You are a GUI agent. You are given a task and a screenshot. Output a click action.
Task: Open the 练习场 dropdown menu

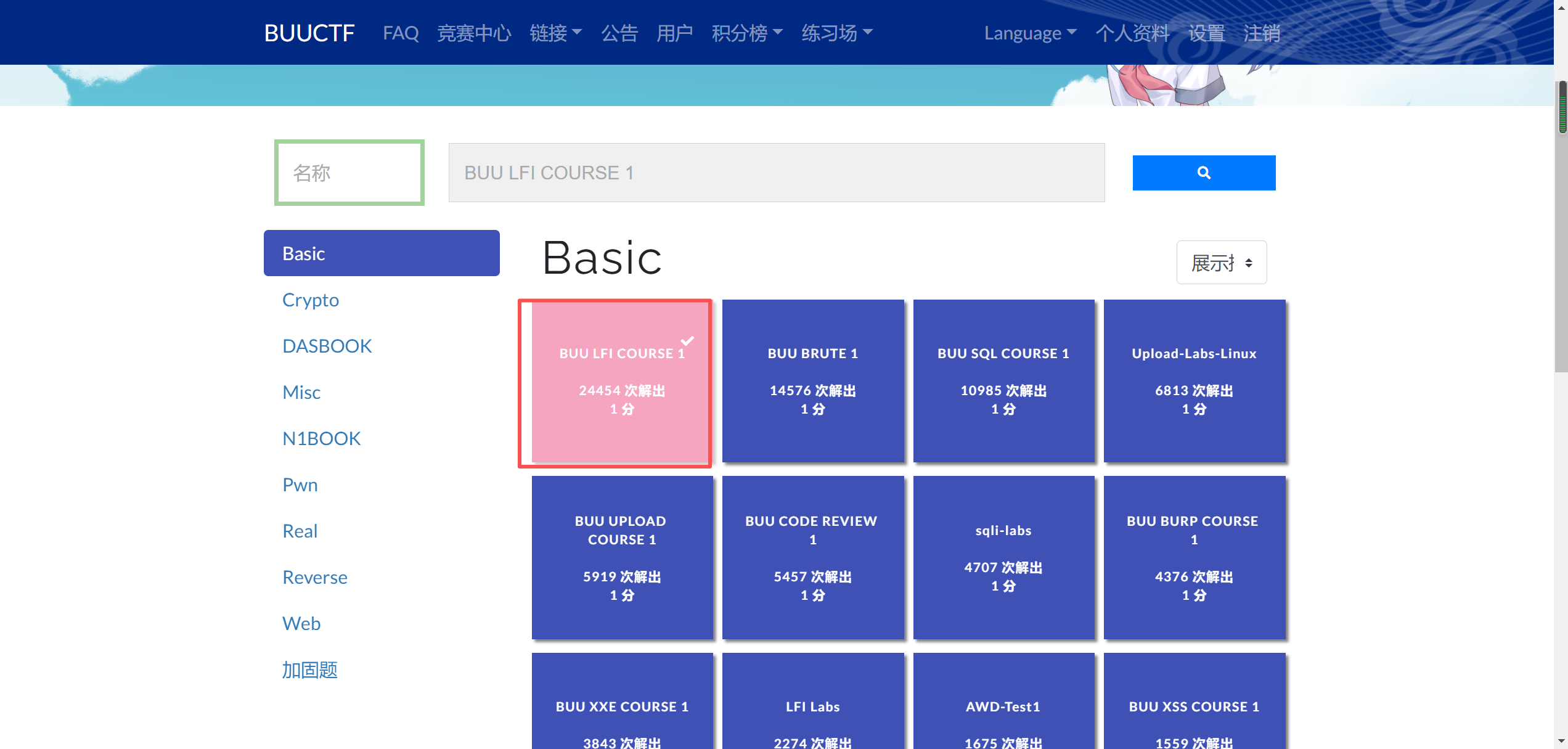836,33
